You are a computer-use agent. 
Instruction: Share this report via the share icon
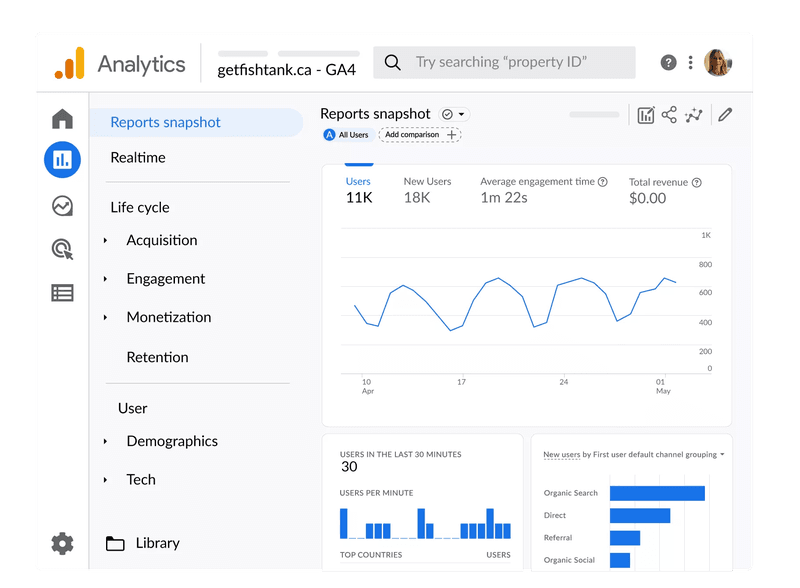click(668, 115)
